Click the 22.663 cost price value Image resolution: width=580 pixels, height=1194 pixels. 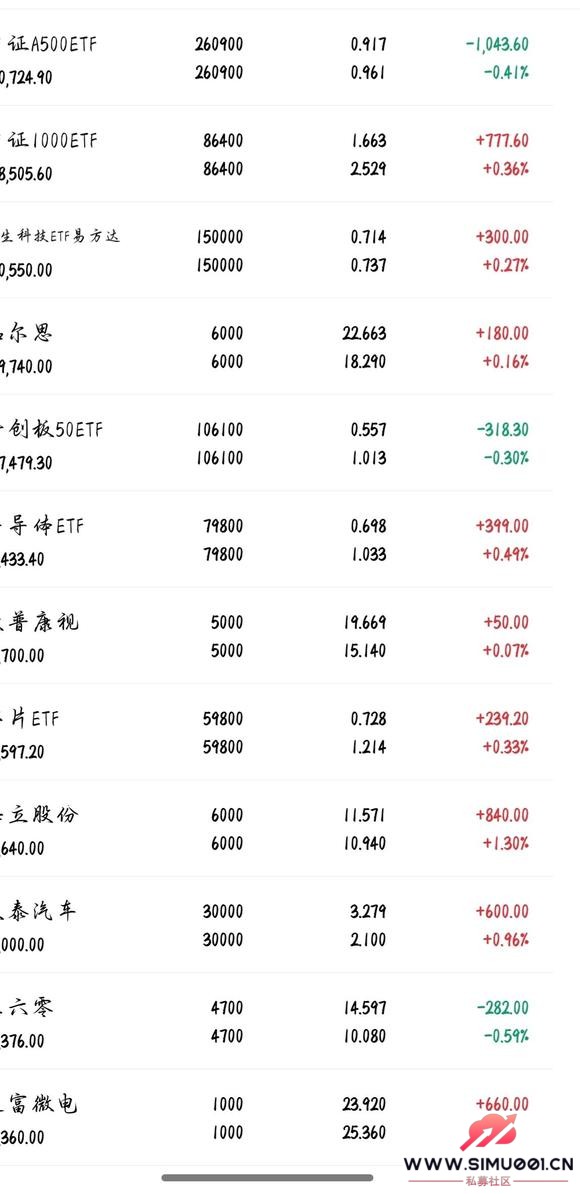(365, 334)
